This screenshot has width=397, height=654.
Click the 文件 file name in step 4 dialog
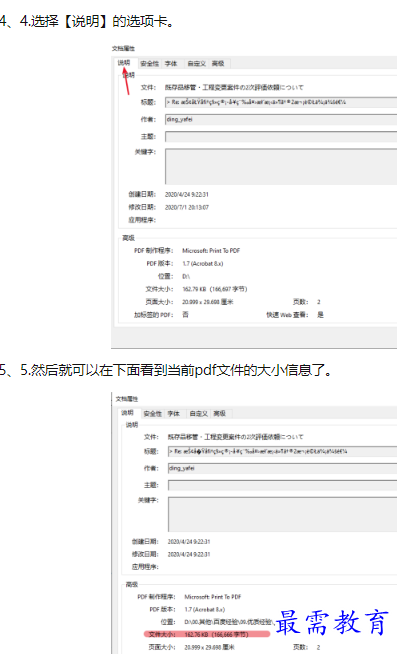(234, 87)
